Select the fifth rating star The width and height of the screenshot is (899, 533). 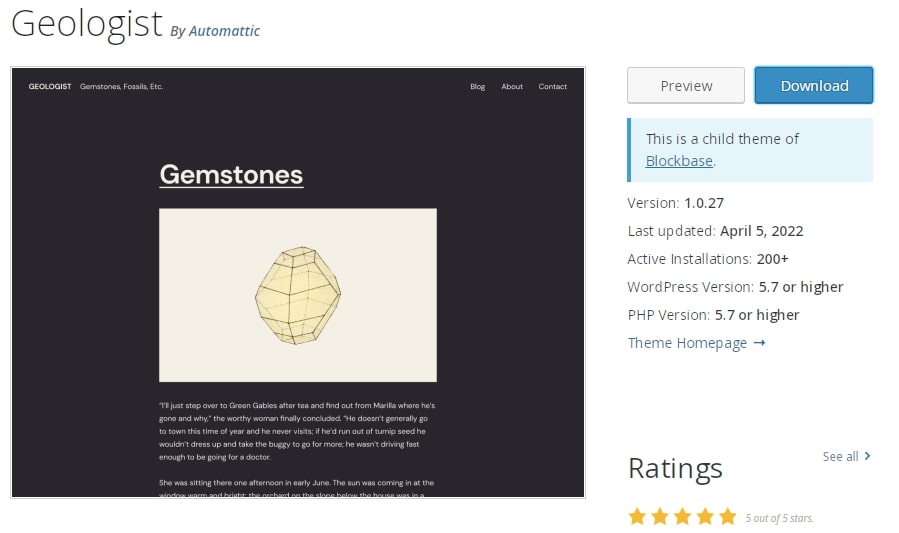pos(727,517)
